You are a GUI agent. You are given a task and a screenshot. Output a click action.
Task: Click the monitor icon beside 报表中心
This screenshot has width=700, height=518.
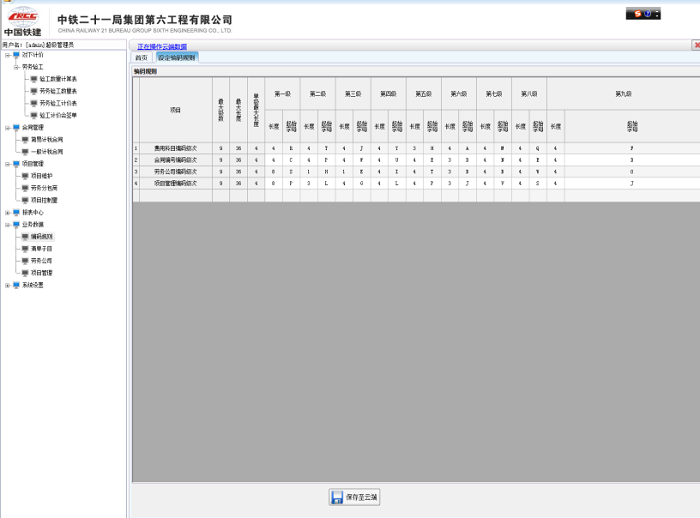point(16,212)
